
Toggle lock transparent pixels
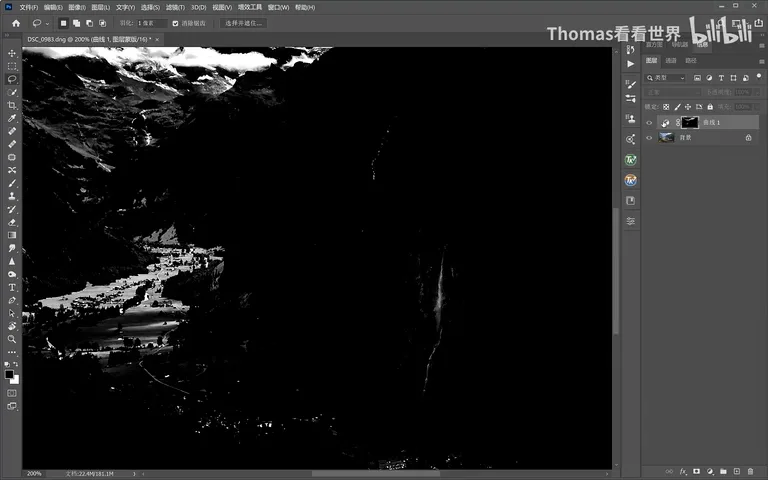coord(666,107)
